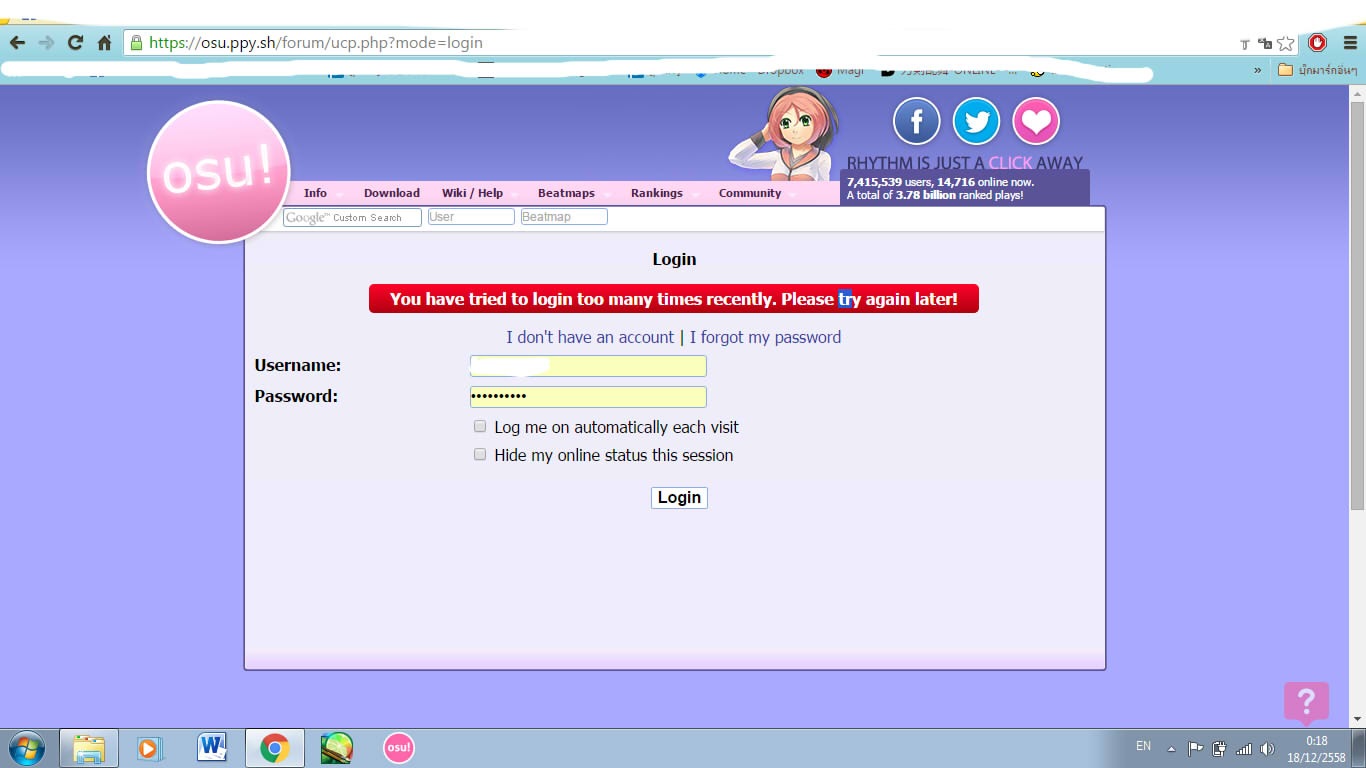
Task: Open the Action Center flag icon
Action: click(x=1196, y=748)
